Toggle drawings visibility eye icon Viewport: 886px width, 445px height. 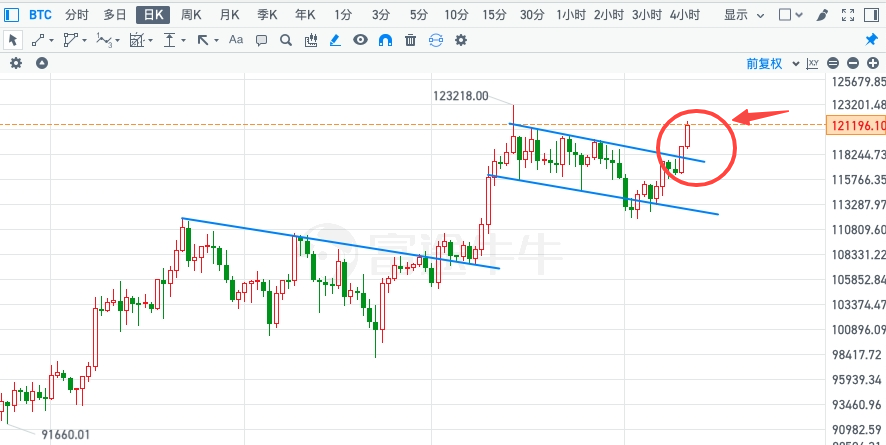tap(361, 40)
